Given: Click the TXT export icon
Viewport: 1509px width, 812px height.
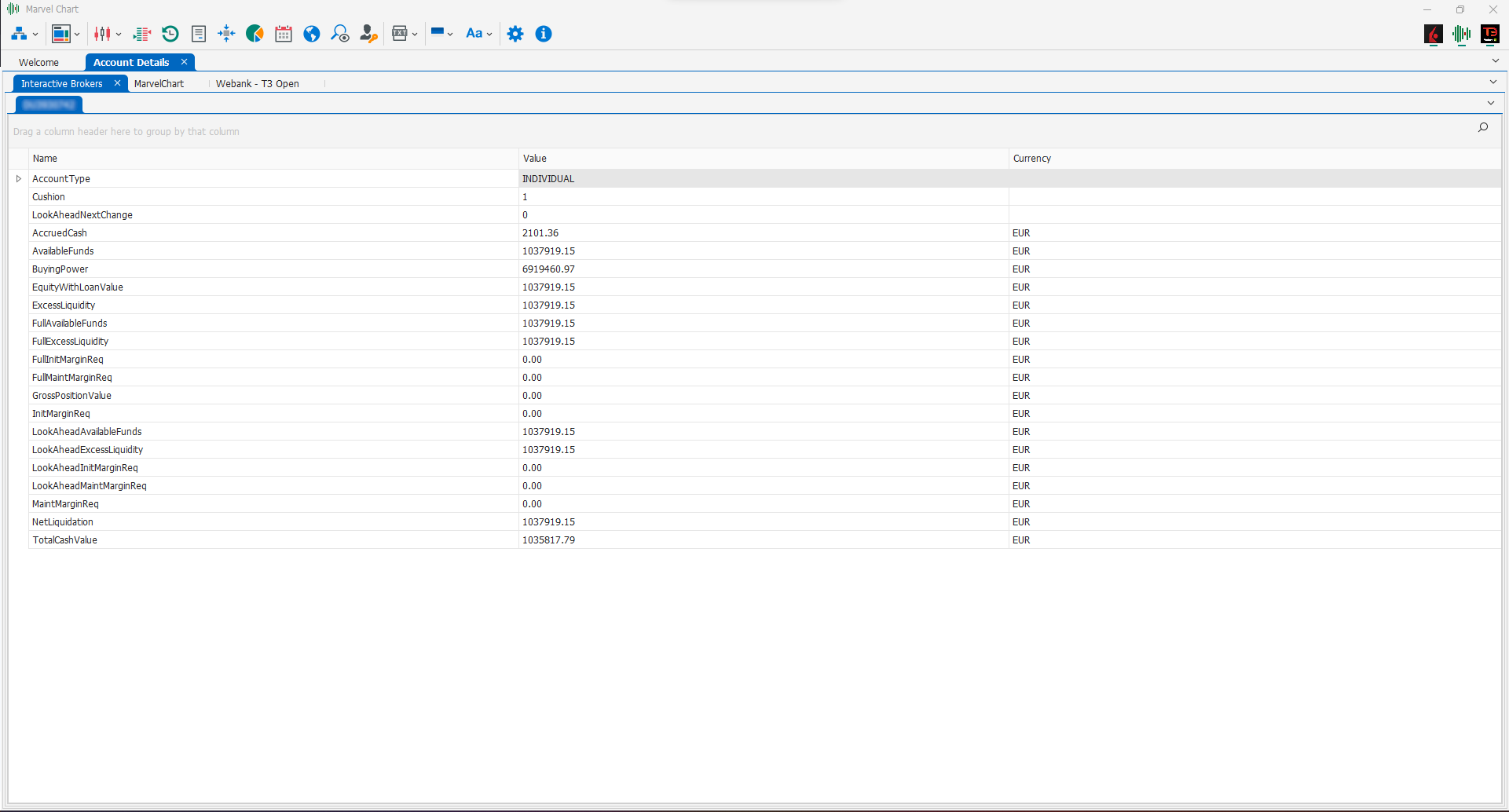Looking at the screenshot, I should pos(400,34).
